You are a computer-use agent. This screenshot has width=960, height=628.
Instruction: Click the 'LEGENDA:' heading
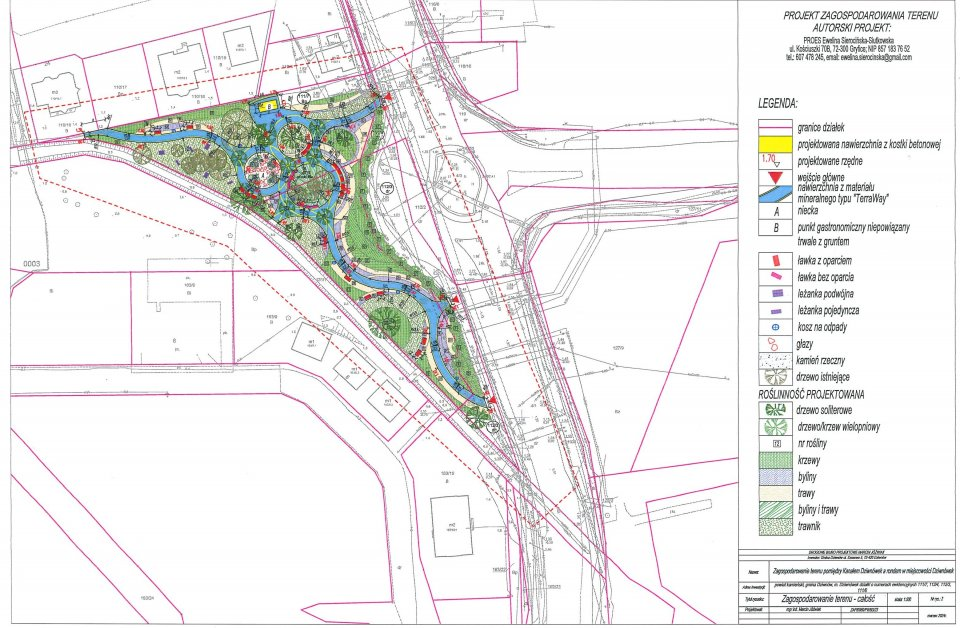[x=777, y=104]
